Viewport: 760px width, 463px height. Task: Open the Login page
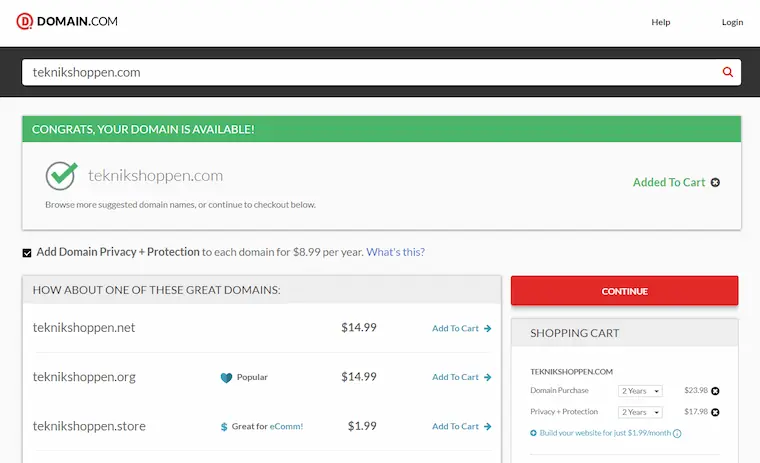pos(732,22)
